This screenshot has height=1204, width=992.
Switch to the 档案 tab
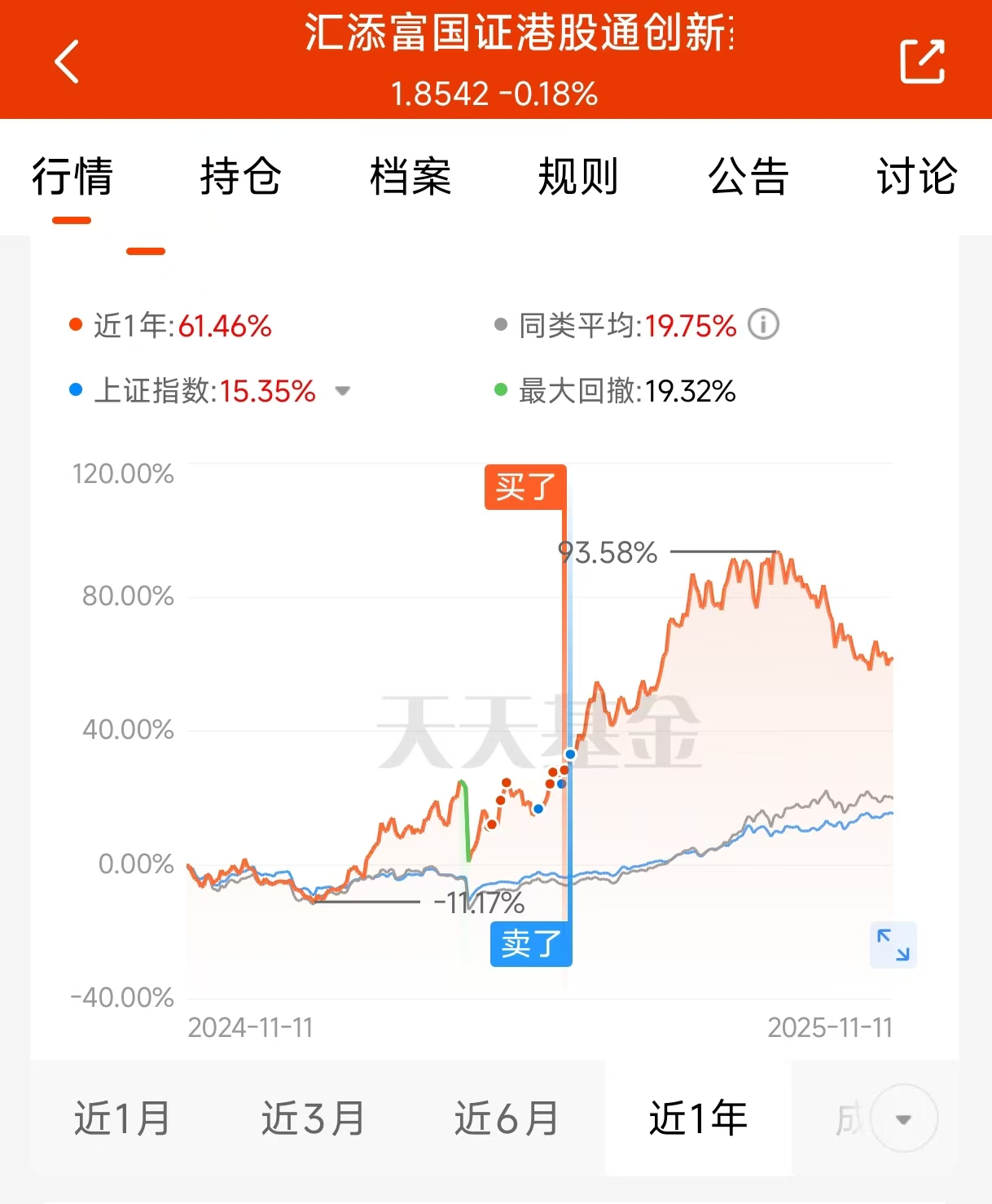[410, 177]
